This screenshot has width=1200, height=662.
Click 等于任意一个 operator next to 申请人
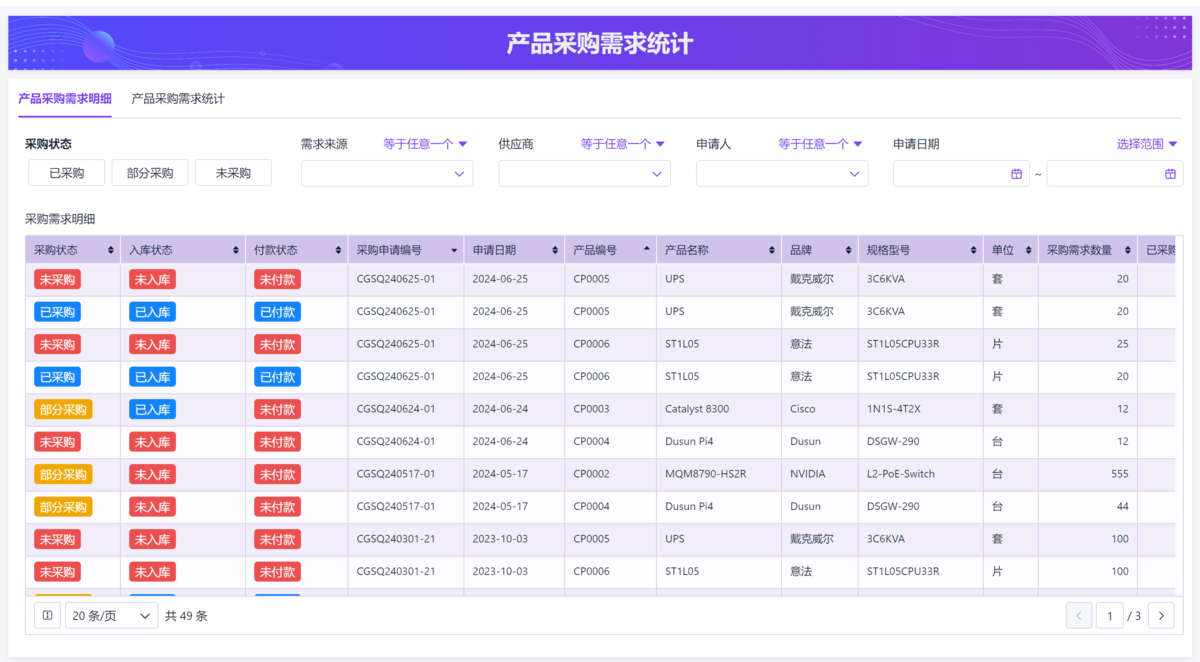pyautogui.click(x=820, y=144)
